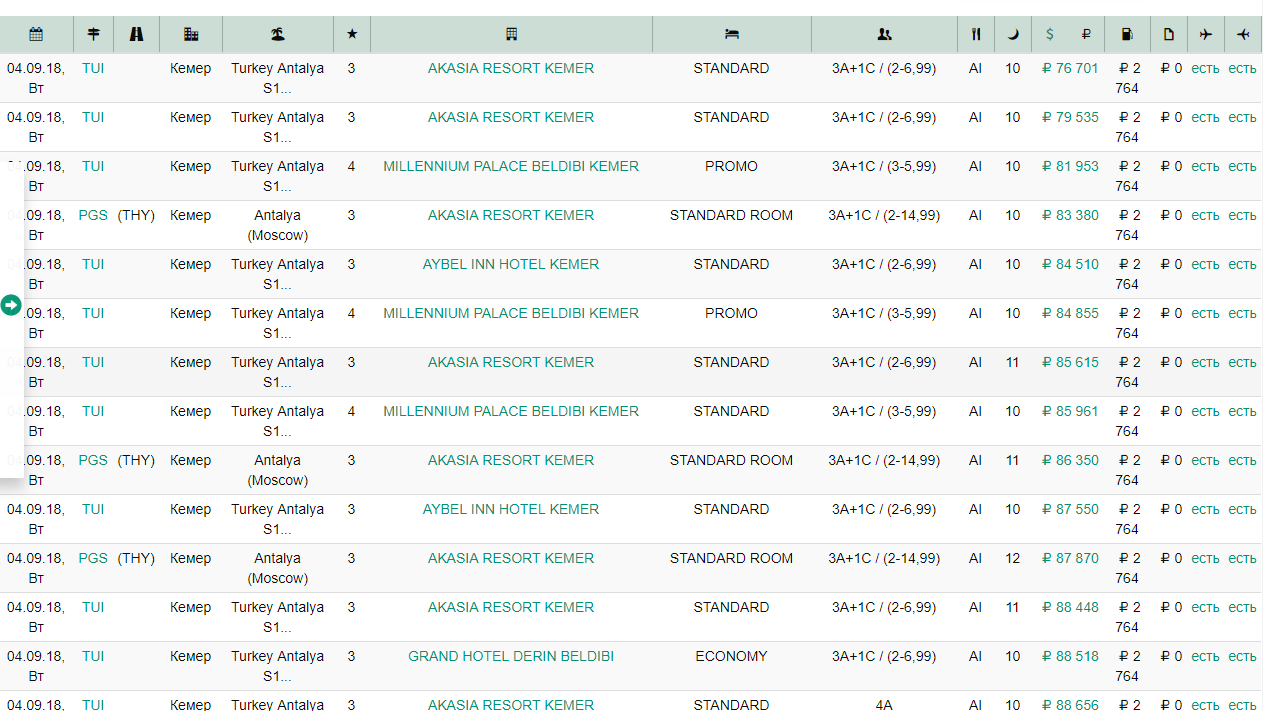Click TUI operator in ₽ 88 518 row
The width and height of the screenshot is (1263, 714).
tap(93, 656)
